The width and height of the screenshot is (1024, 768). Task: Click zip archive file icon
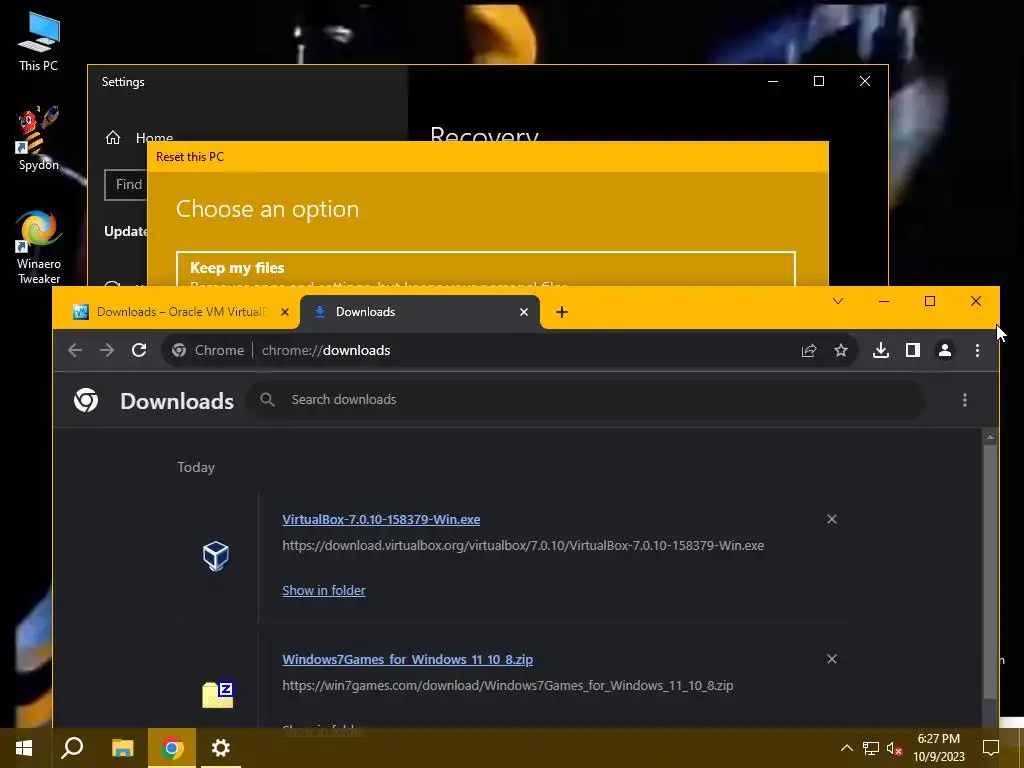(x=218, y=695)
